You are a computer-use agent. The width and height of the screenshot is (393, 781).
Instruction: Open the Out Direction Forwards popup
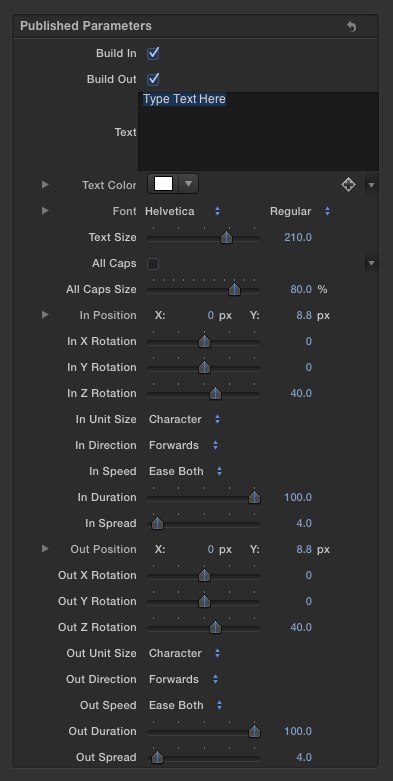(x=183, y=679)
